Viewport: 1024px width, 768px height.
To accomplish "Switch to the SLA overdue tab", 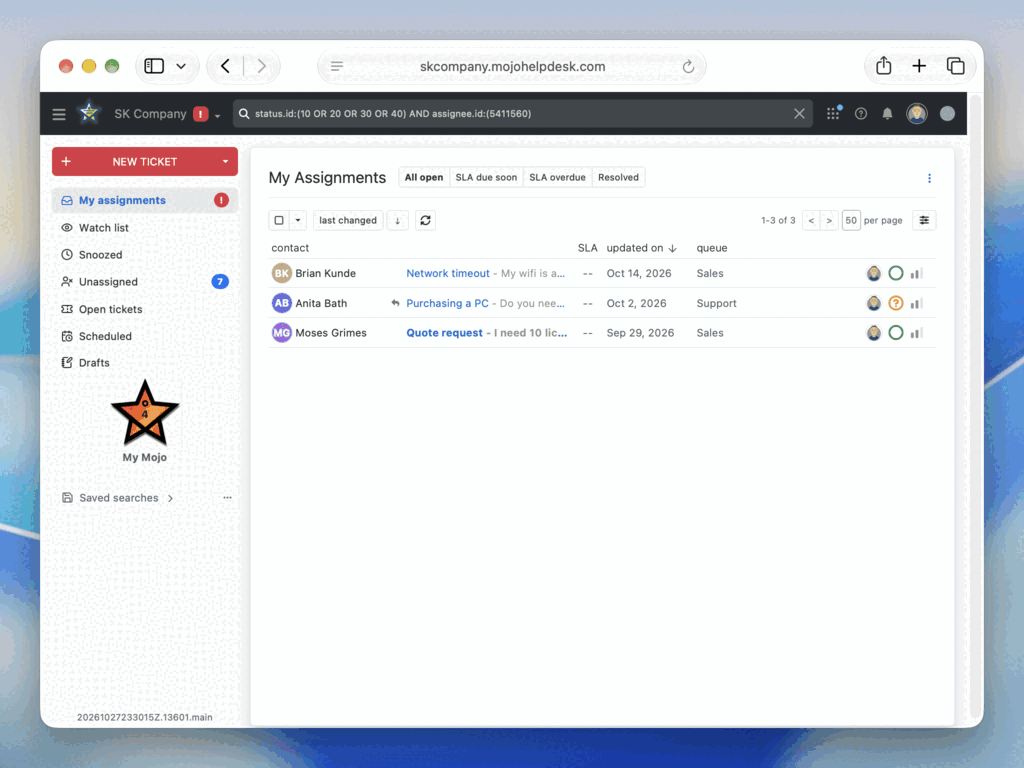I will coord(557,178).
